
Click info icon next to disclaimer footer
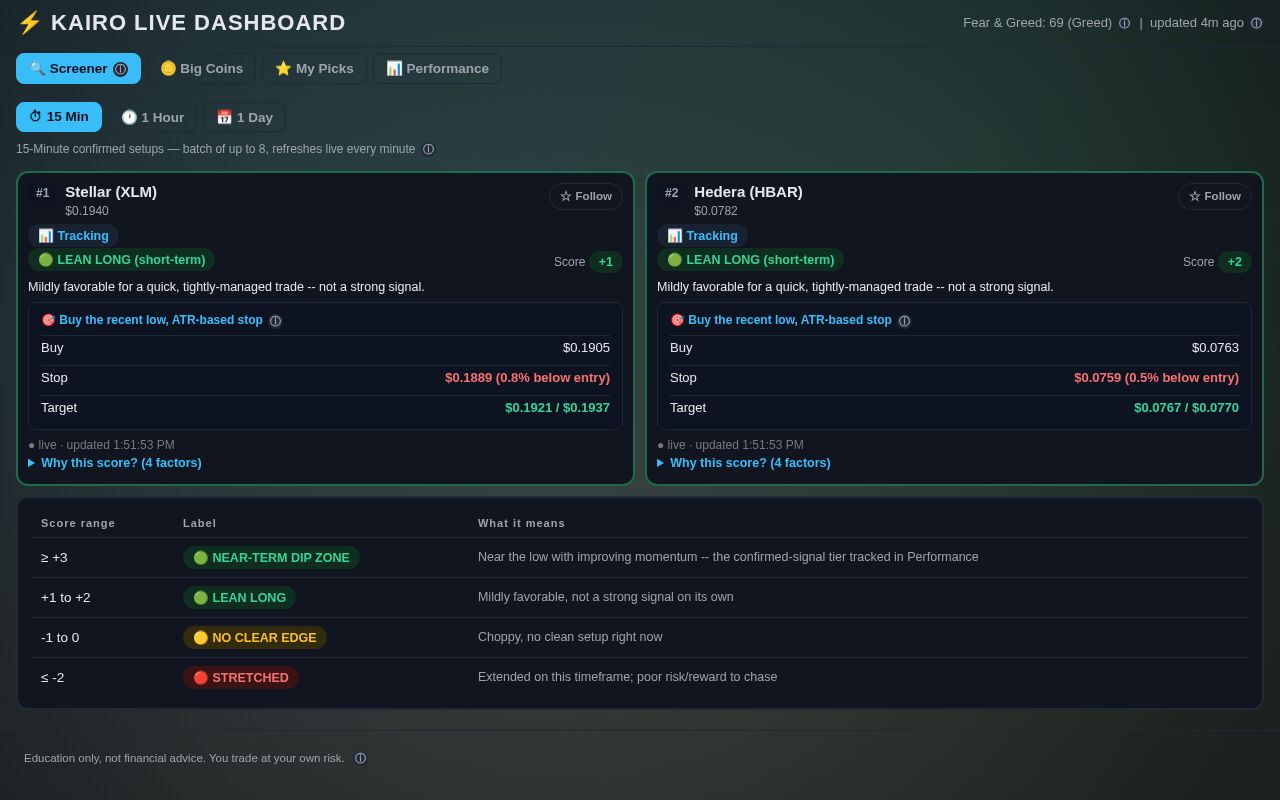click(360, 758)
